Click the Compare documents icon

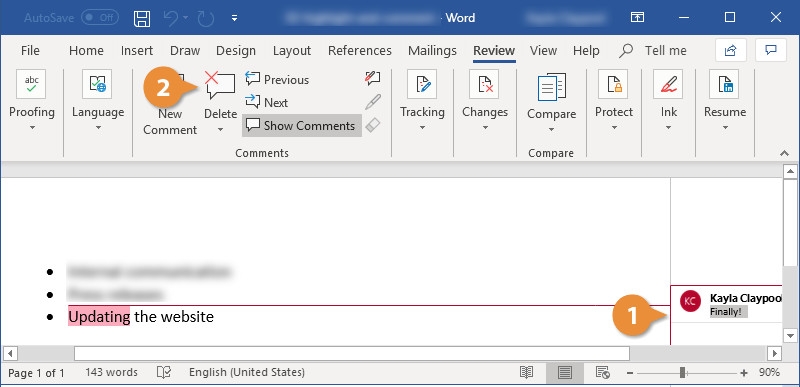(552, 87)
